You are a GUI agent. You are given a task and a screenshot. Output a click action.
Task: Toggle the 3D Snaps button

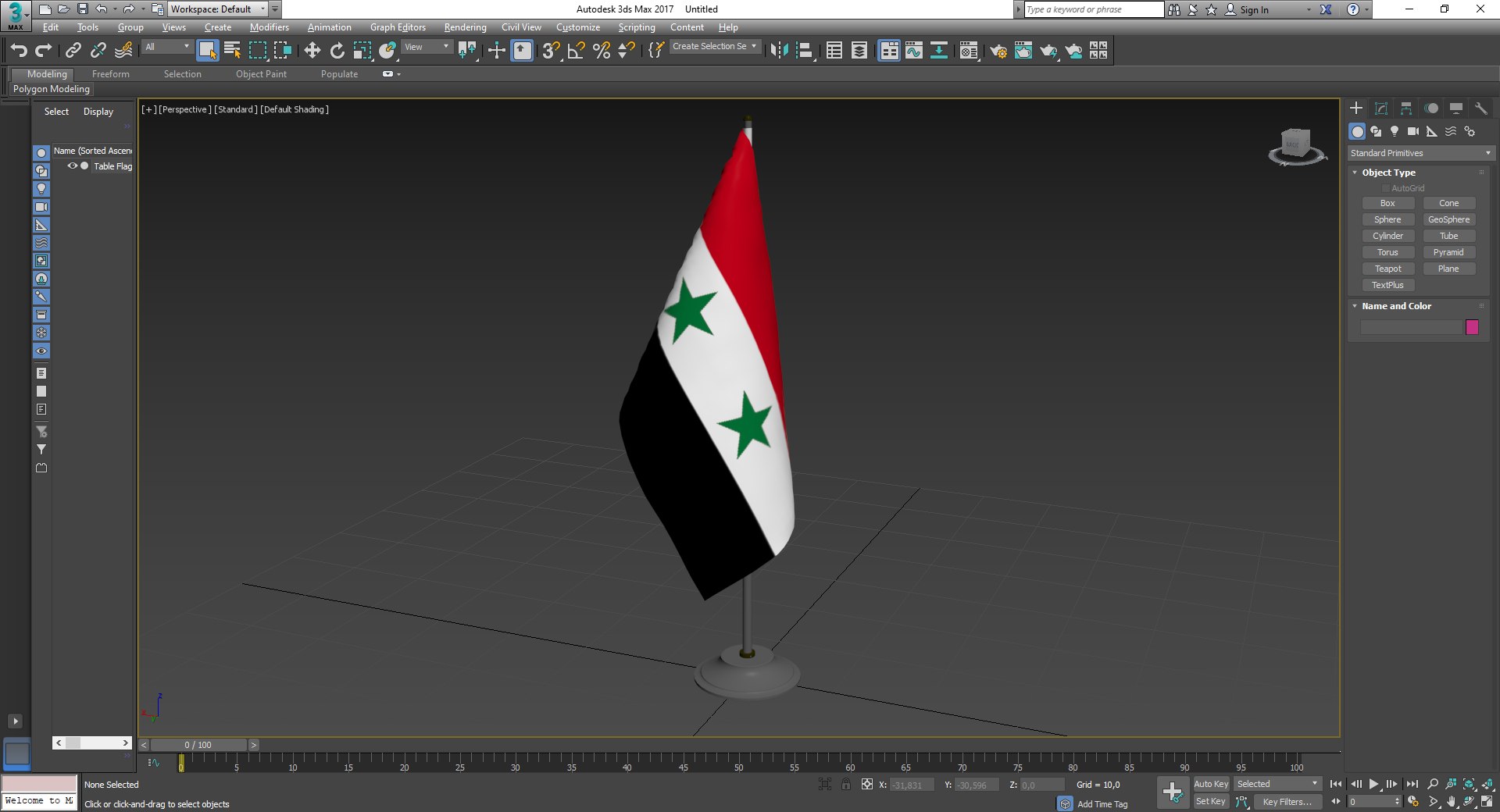[551, 51]
